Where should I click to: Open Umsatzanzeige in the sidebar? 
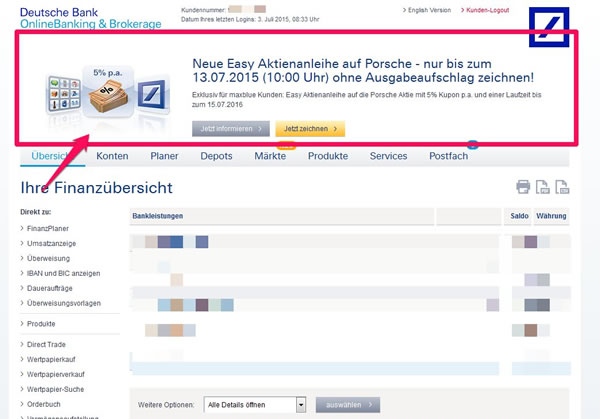[x=51, y=243]
